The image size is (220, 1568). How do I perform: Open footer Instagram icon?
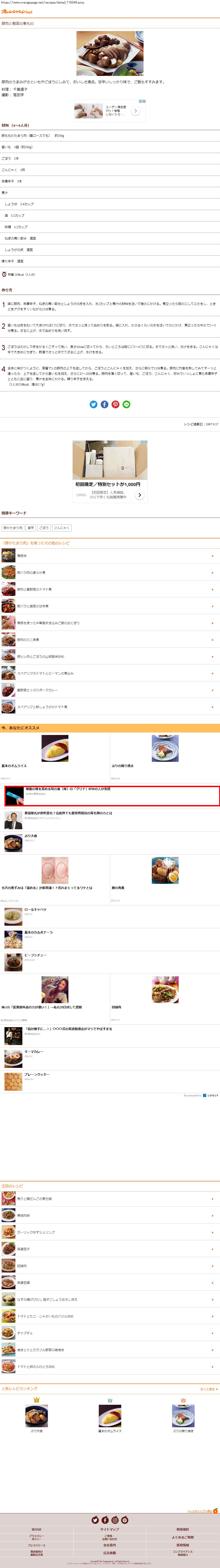click(x=115, y=1520)
